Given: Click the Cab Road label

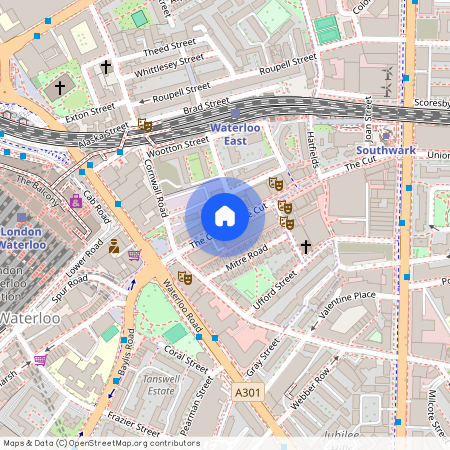Looking at the screenshot, I should pyautogui.click(x=97, y=206).
